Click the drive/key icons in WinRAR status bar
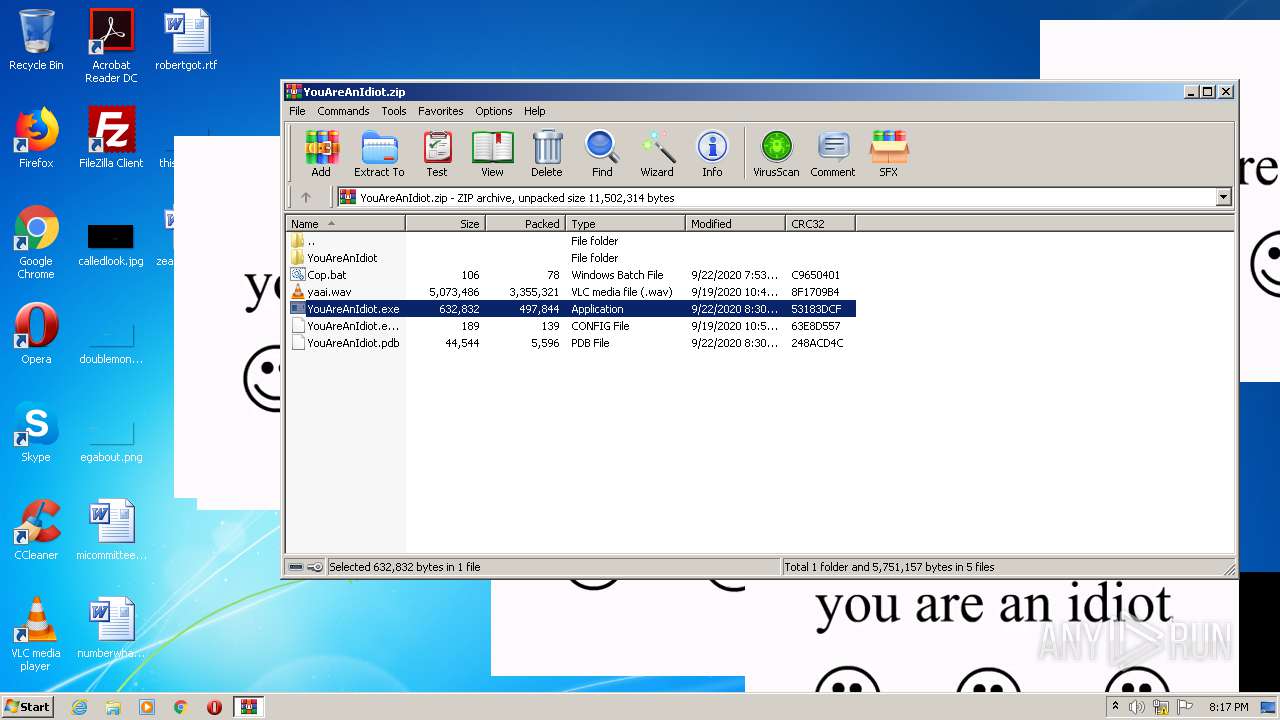Image resolution: width=1280 pixels, height=720 pixels. point(305,567)
